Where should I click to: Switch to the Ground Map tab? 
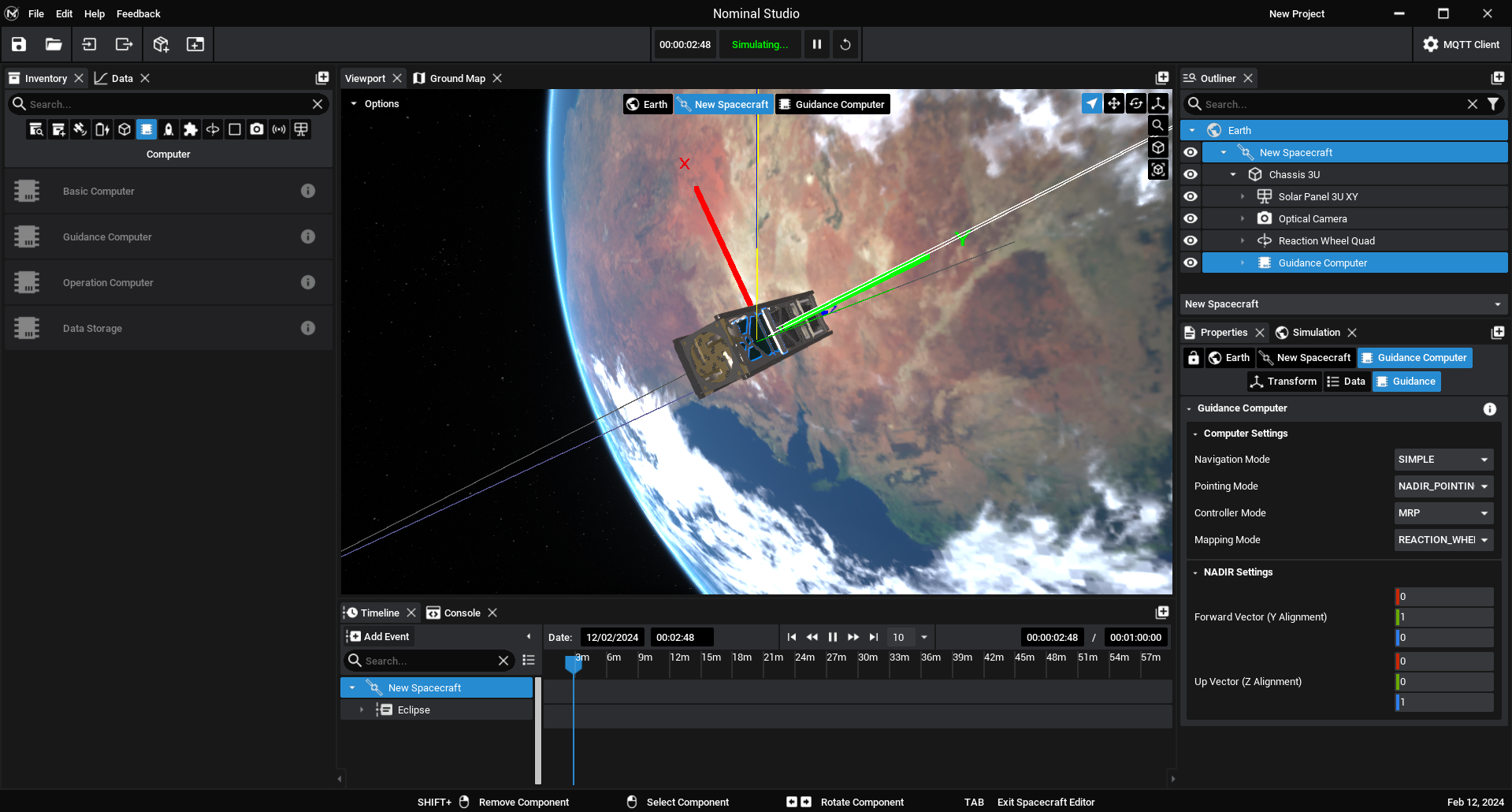click(x=457, y=78)
